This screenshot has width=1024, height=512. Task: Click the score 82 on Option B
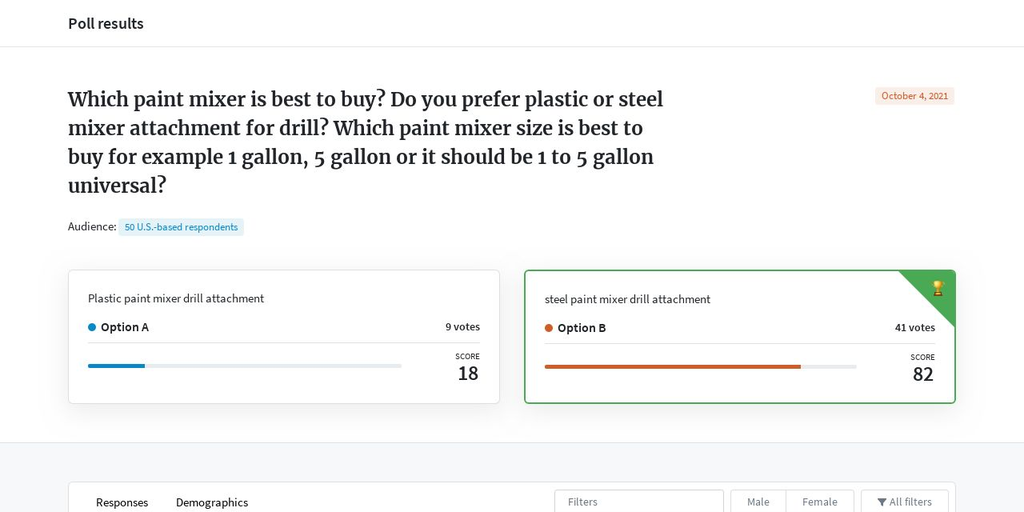coord(923,374)
